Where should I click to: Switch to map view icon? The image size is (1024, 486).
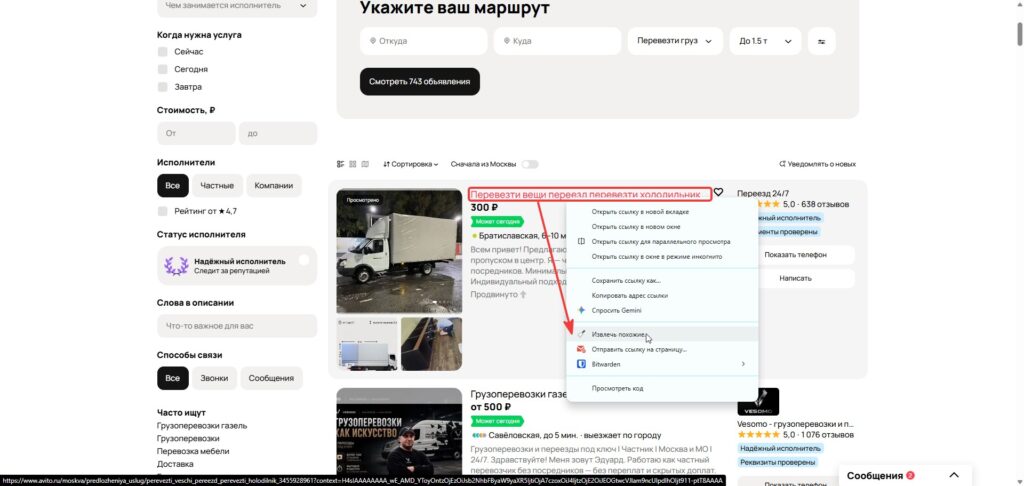click(x=365, y=164)
